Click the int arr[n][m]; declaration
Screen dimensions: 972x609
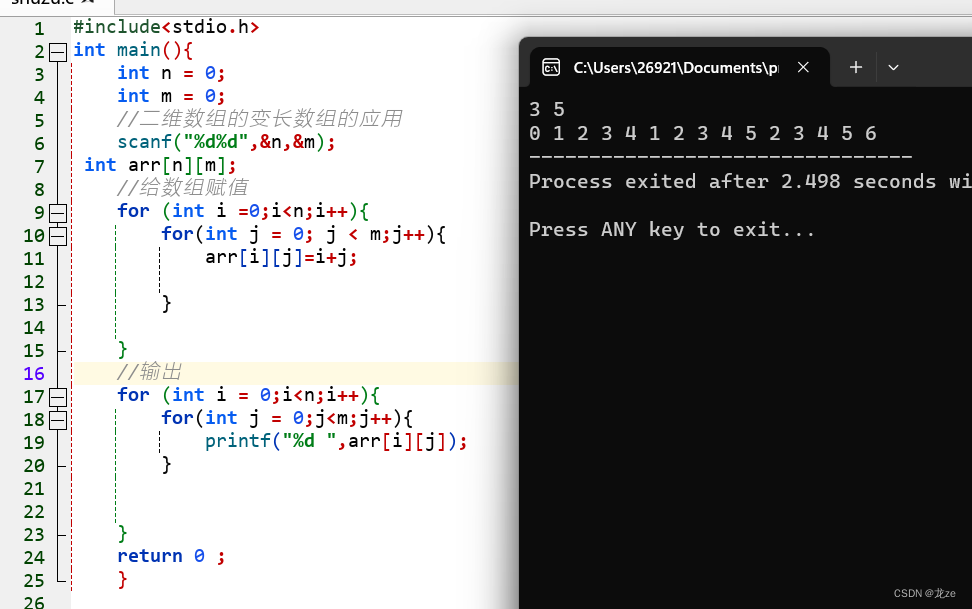click(x=160, y=165)
